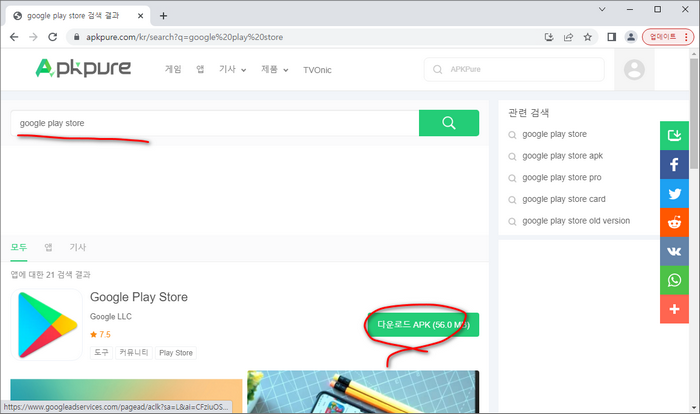Click the green search magnifier button
The width and height of the screenshot is (700, 414).
(449, 123)
